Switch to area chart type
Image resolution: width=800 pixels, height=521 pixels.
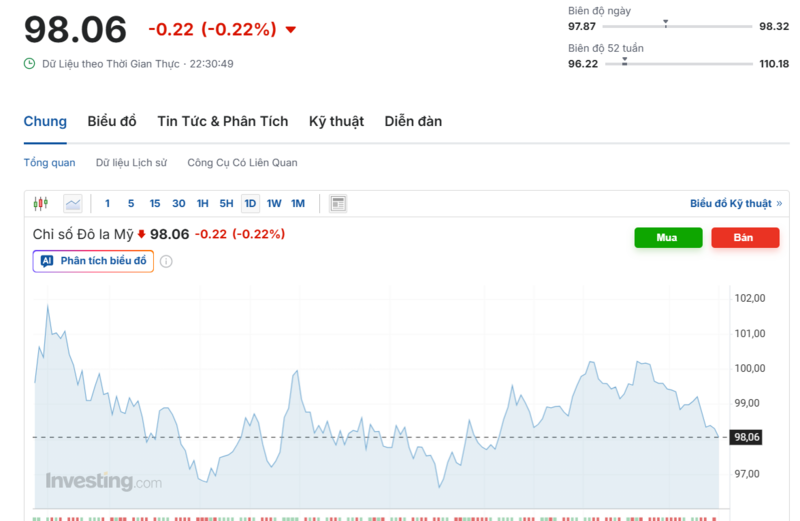pos(73,204)
